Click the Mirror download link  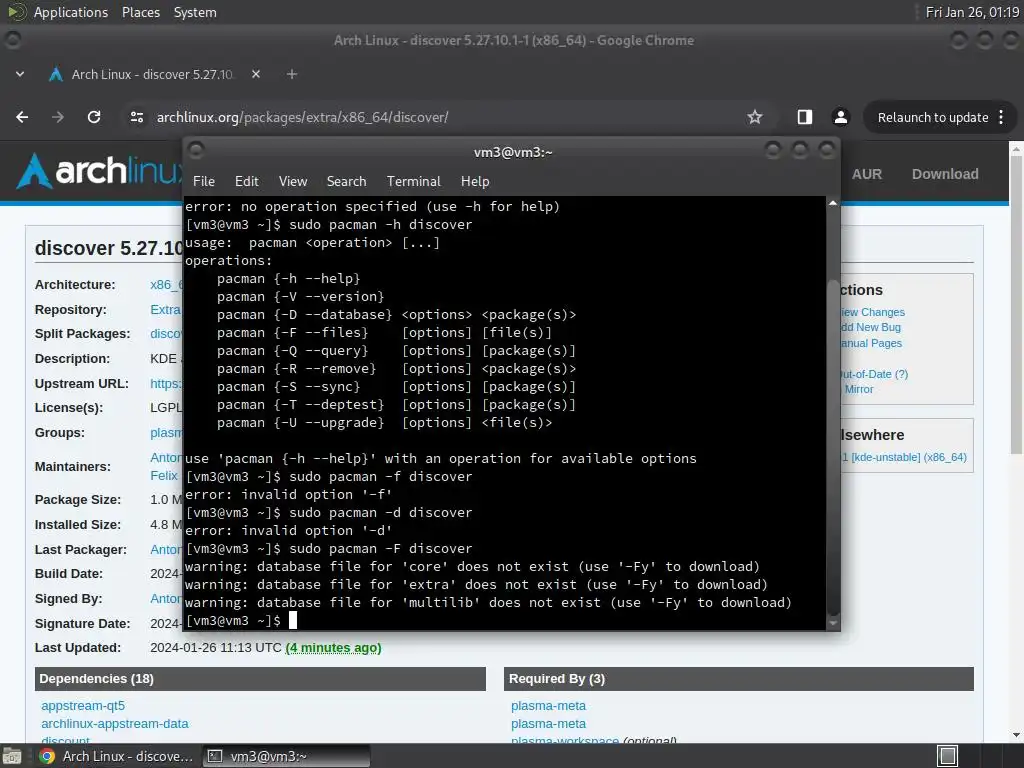pos(859,389)
